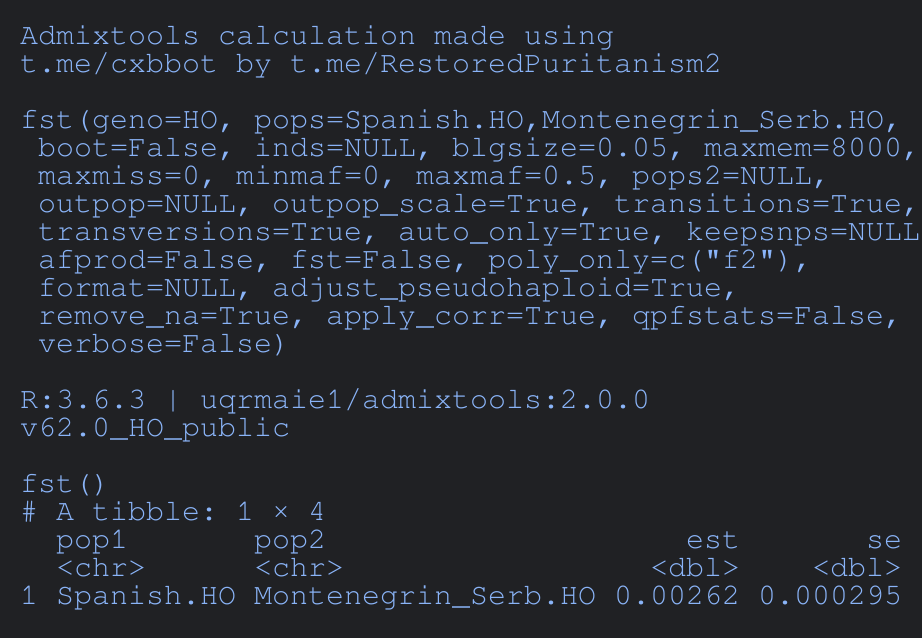Viewport: 922px width, 638px height.
Task: Click the pop2 column header
Action: click(289, 541)
